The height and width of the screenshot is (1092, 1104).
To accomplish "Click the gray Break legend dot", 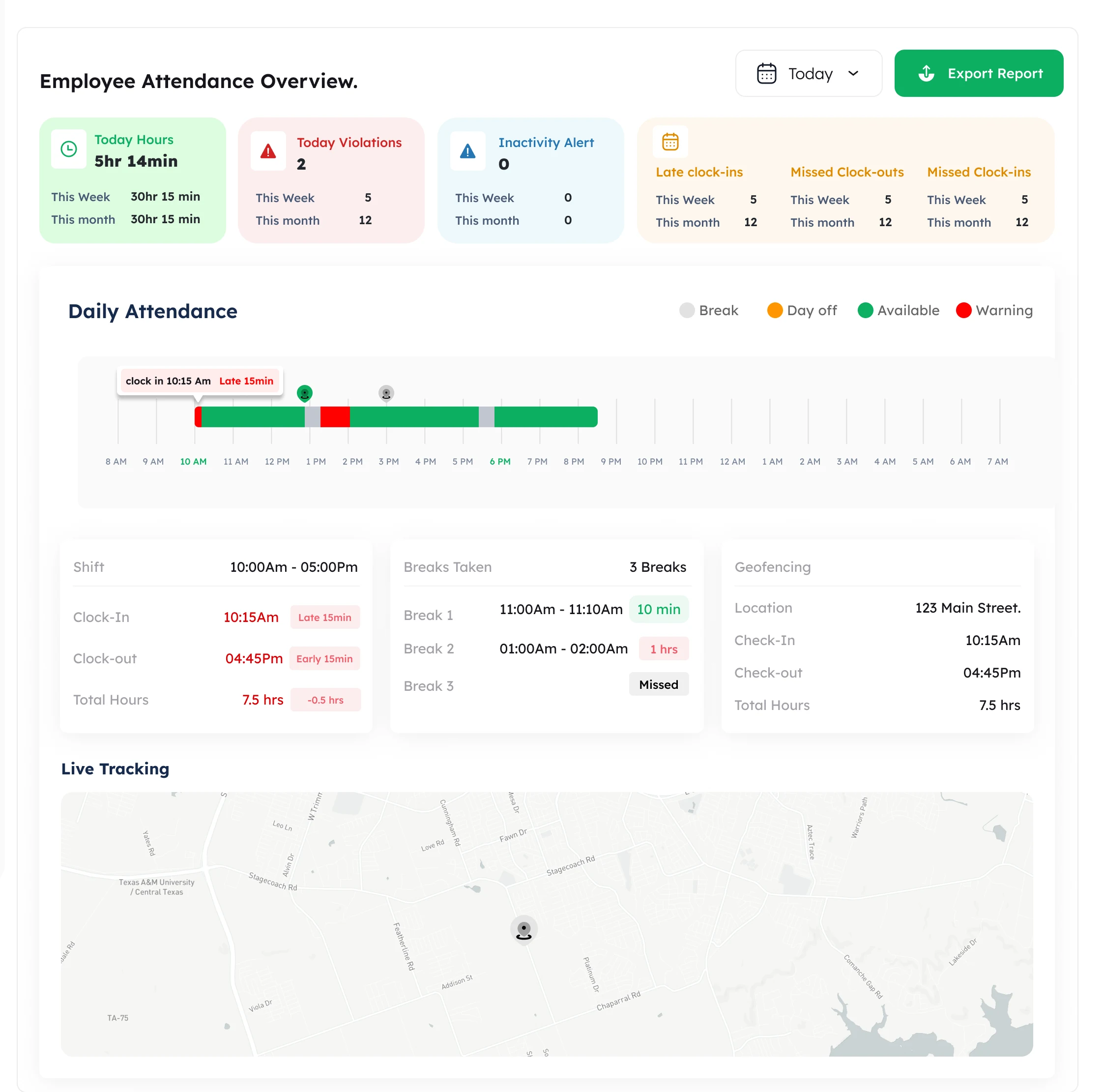I will pos(686,310).
